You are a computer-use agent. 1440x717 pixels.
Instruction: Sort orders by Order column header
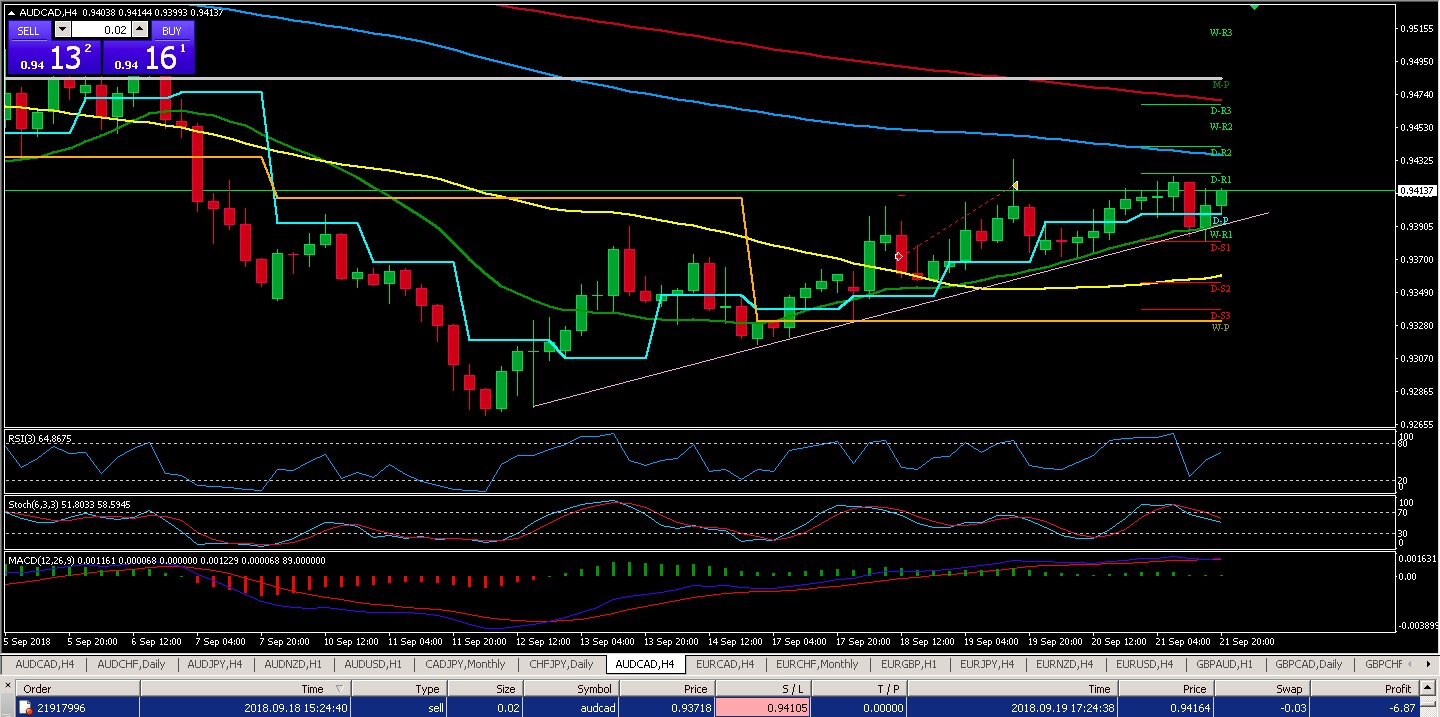pyautogui.click(x=76, y=688)
